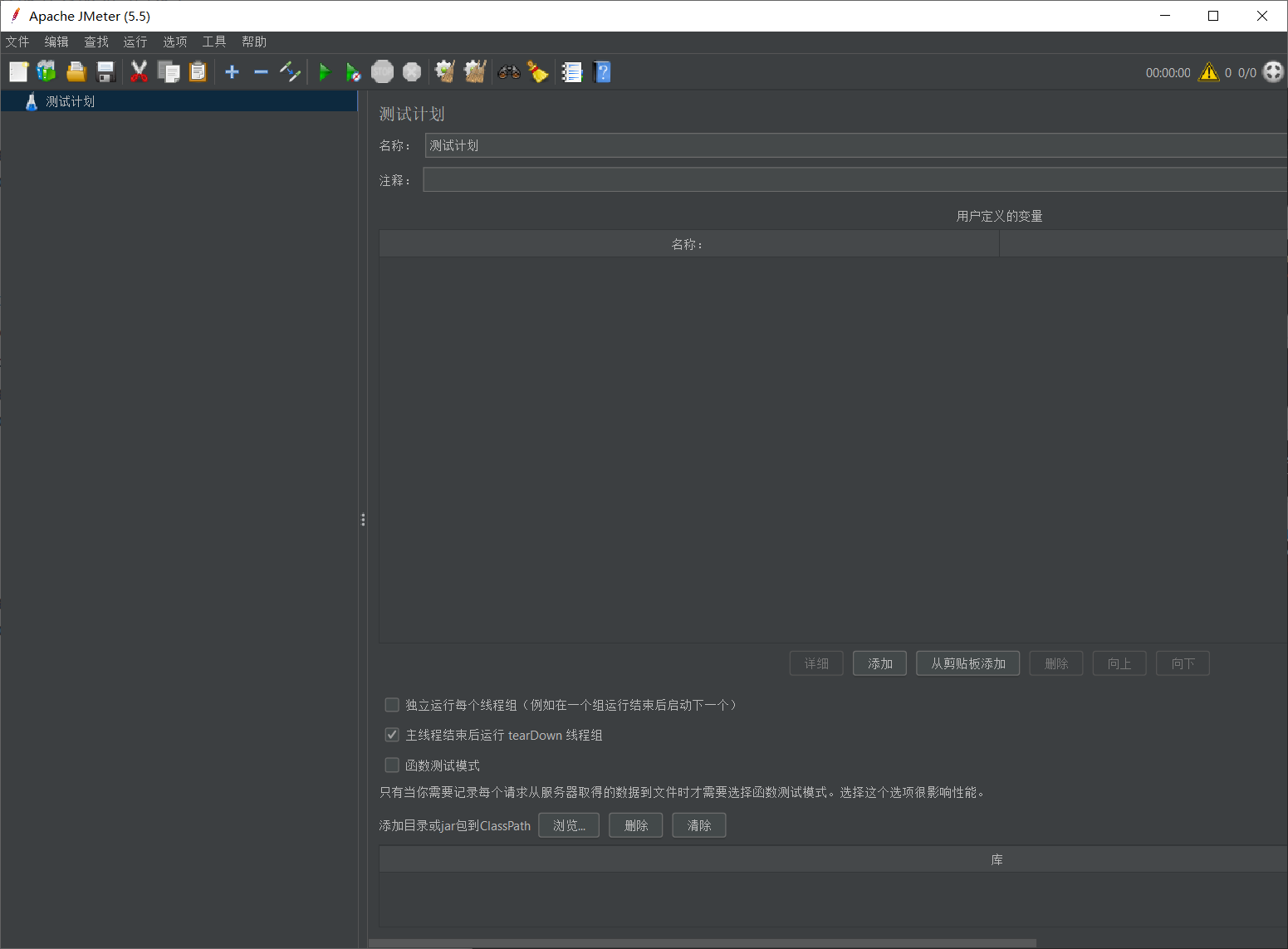Viewport: 1288px width, 949px height.
Task: Open the 运行 menu
Action: 135,42
